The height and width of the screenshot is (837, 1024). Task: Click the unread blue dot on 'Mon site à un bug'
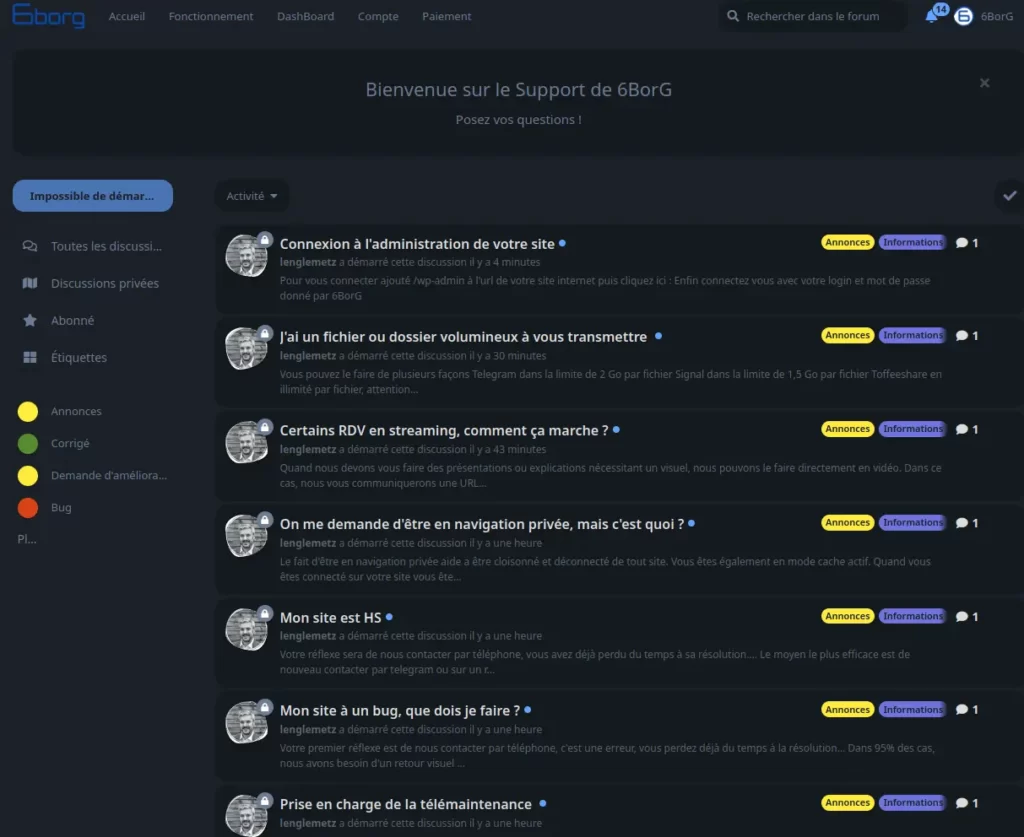click(x=528, y=710)
